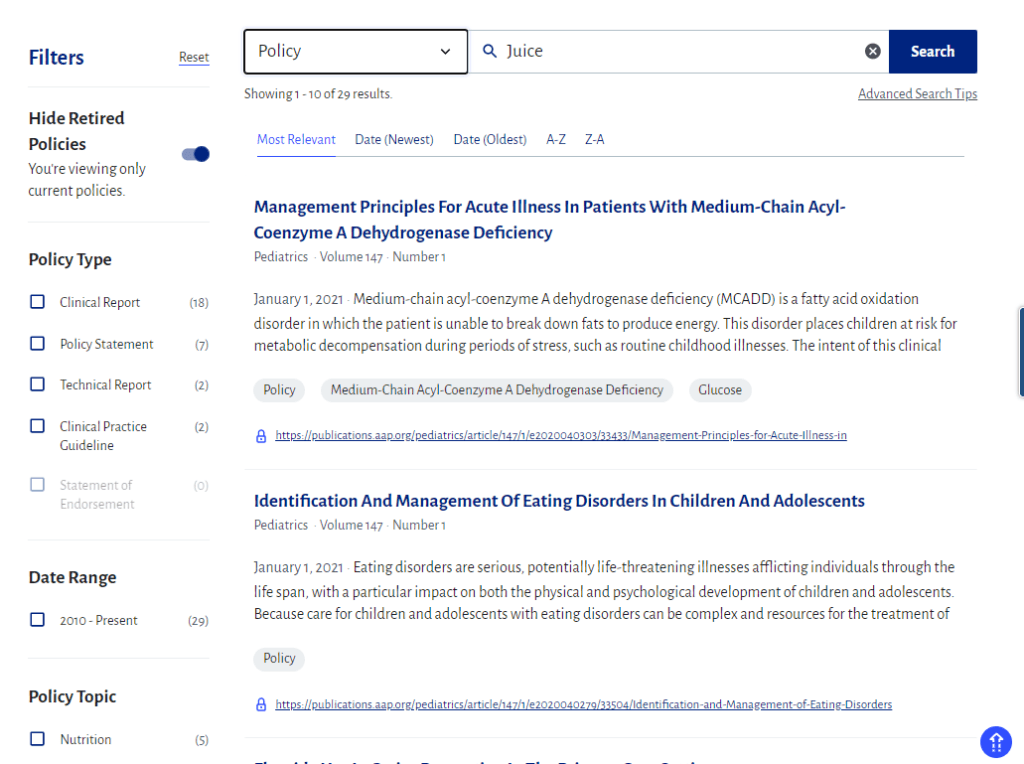Viewport: 1024px width, 764px height.
Task: Click the (18) count next to Clinical Report
Action: 199,302
